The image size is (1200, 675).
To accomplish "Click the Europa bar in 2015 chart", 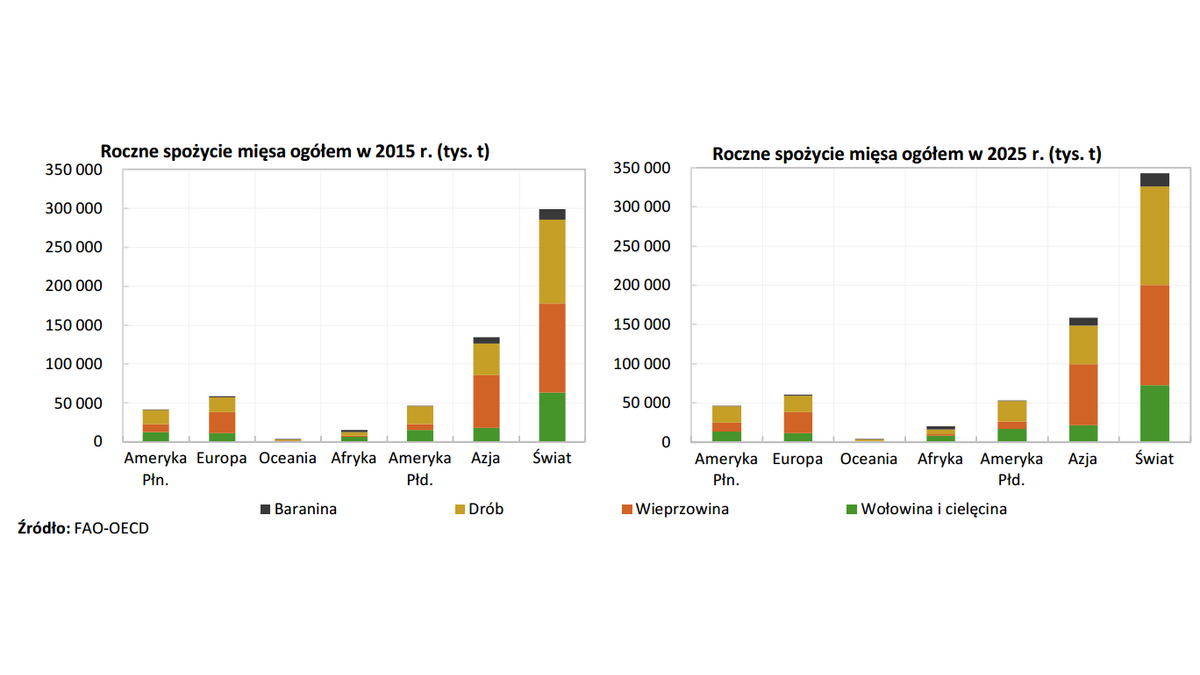I will pyautogui.click(x=221, y=420).
